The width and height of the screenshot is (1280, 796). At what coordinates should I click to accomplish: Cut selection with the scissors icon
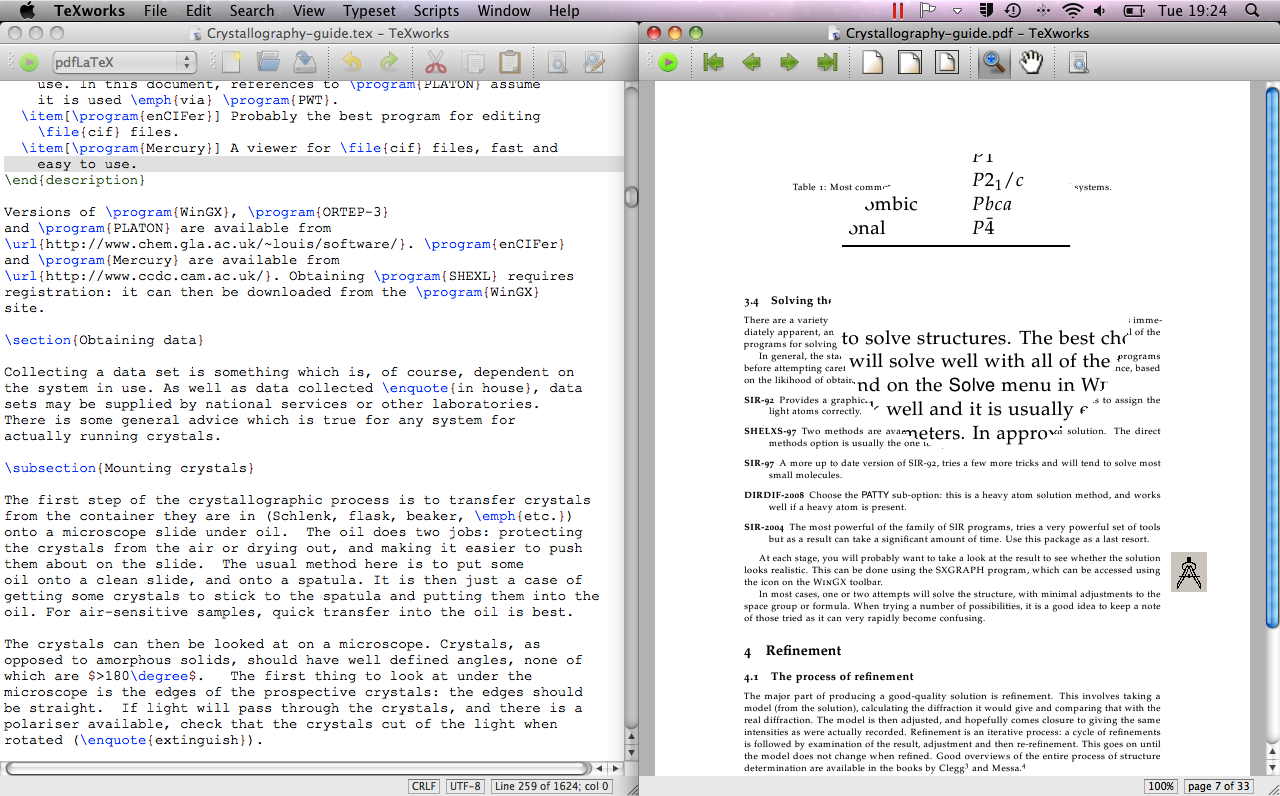(x=435, y=63)
